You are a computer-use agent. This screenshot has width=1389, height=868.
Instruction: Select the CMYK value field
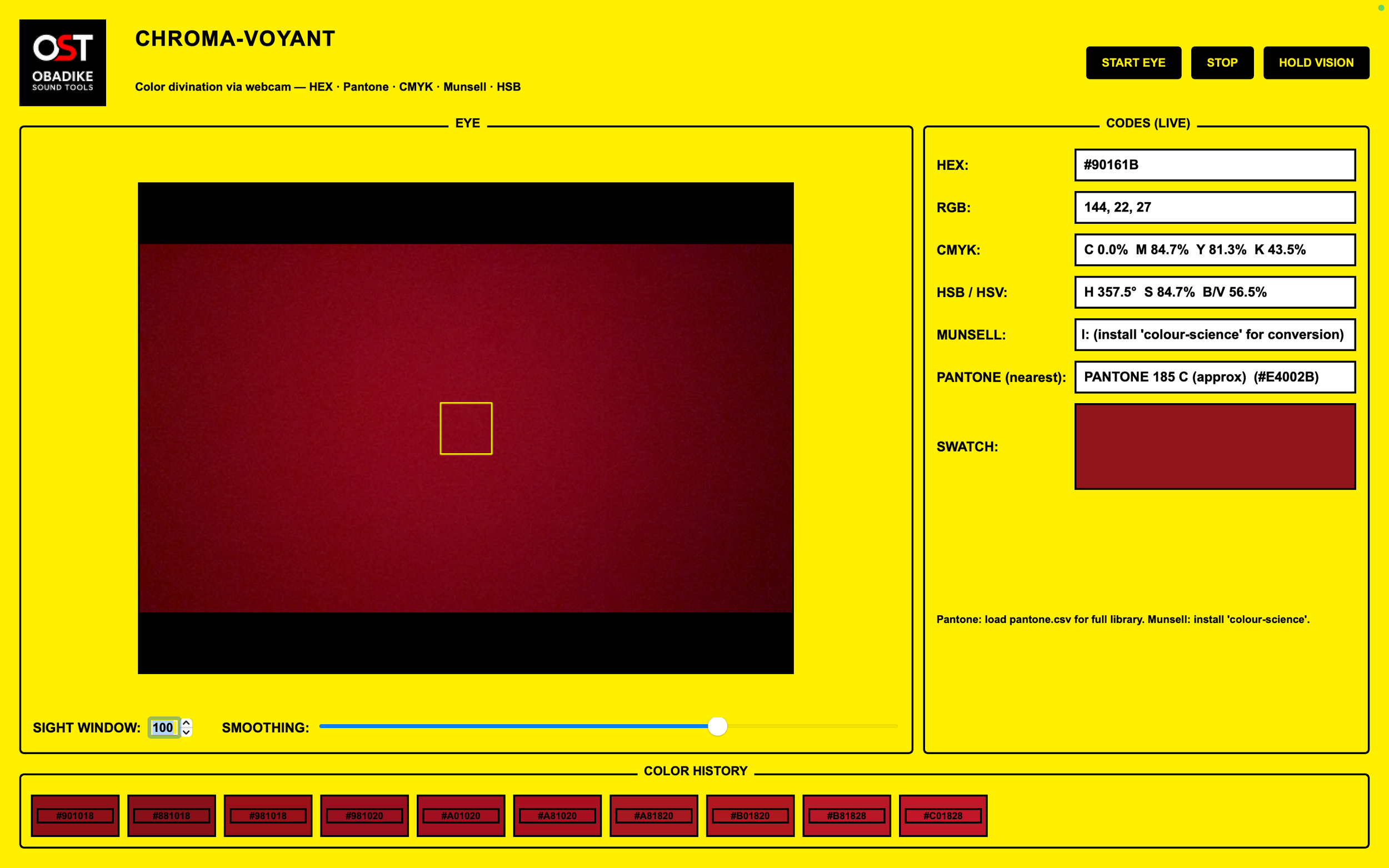1215,250
